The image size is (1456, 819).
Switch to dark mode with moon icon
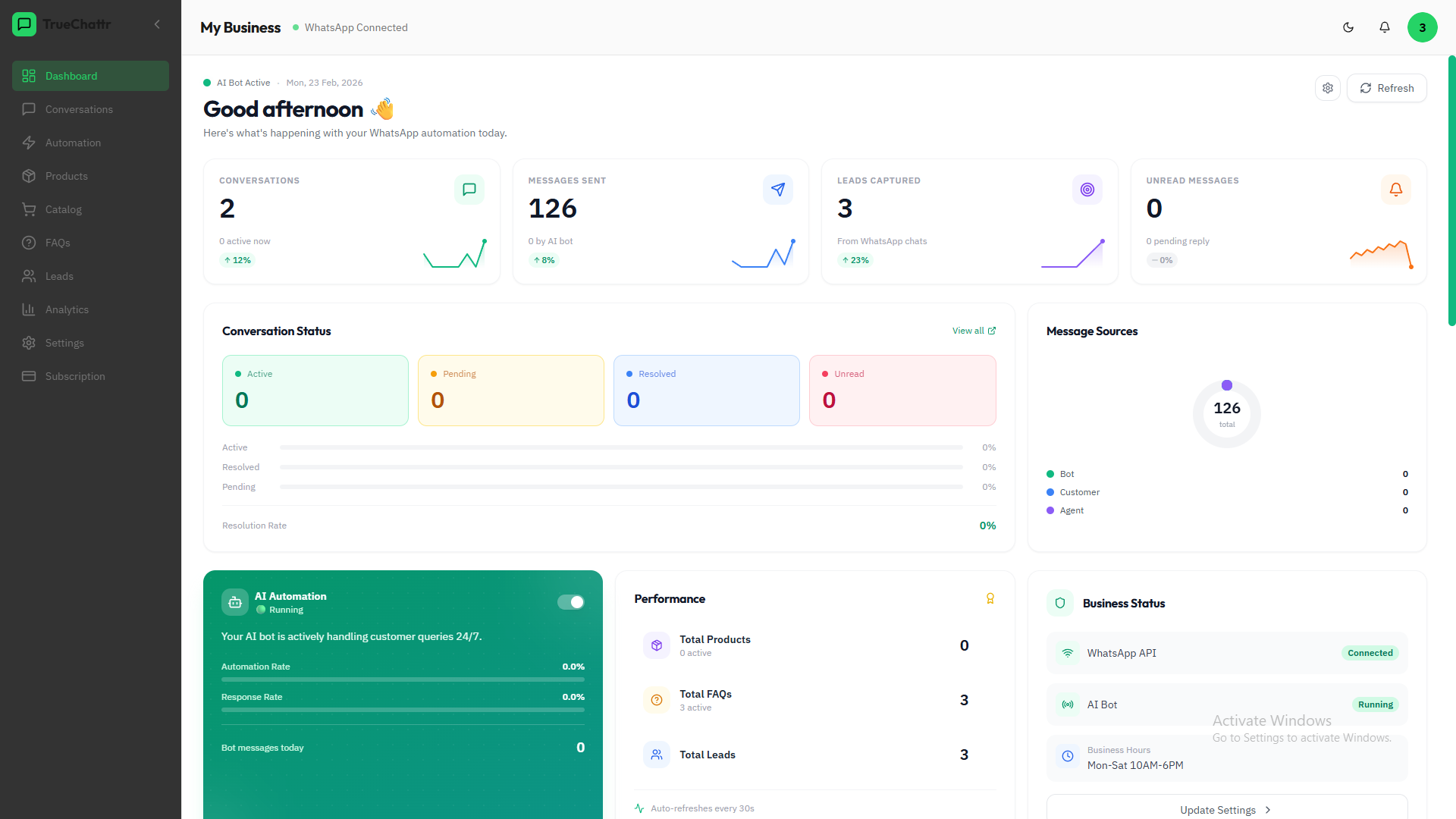(1348, 27)
